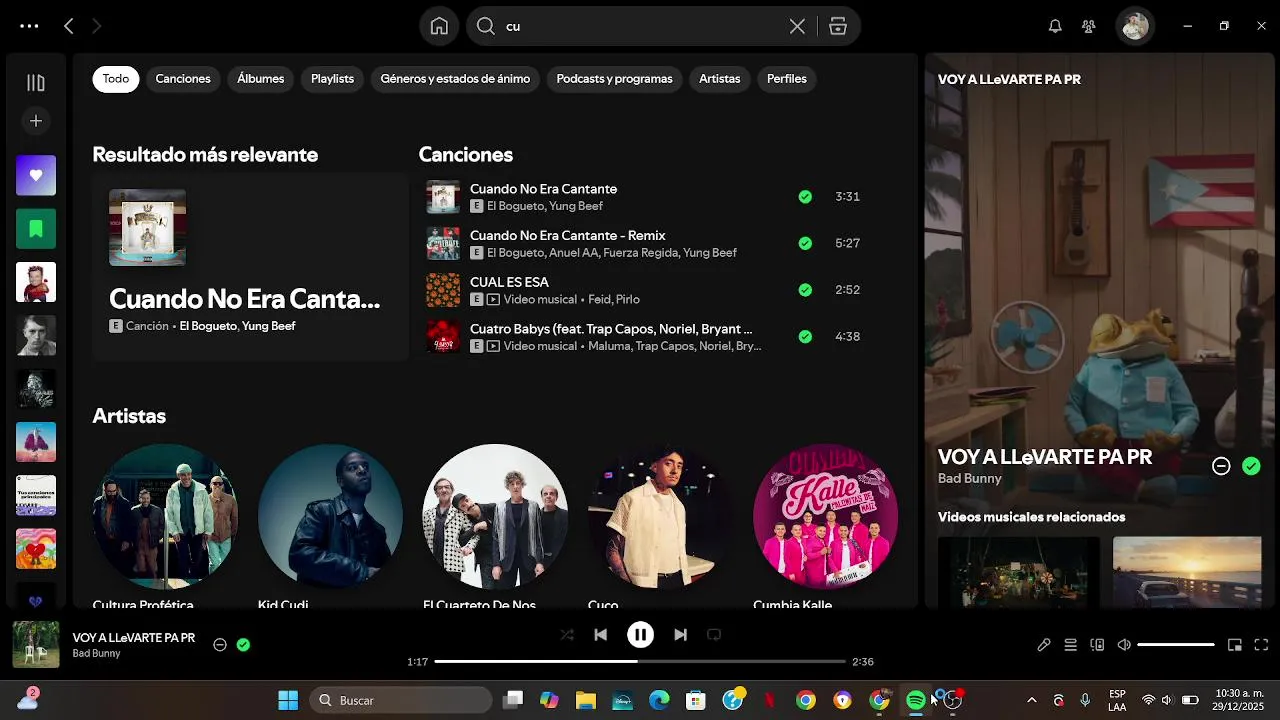Select the Artistas filter chip
Image resolution: width=1280 pixels, height=720 pixels.
[719, 79]
